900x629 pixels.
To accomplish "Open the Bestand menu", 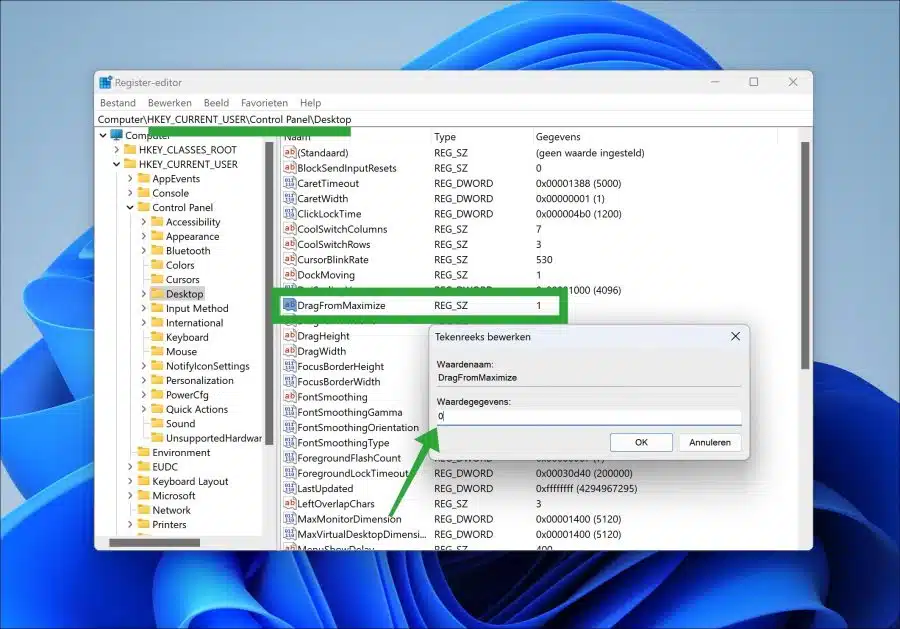I will tap(118, 103).
